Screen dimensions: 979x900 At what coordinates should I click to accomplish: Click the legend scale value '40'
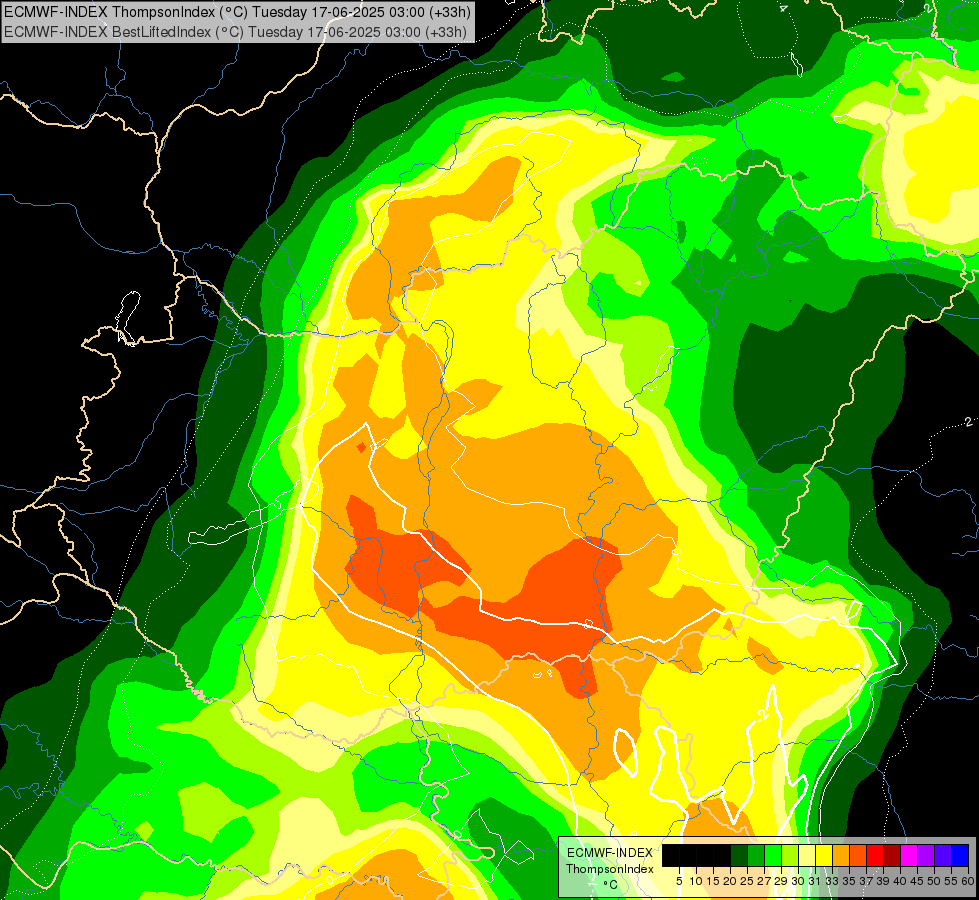tap(901, 881)
